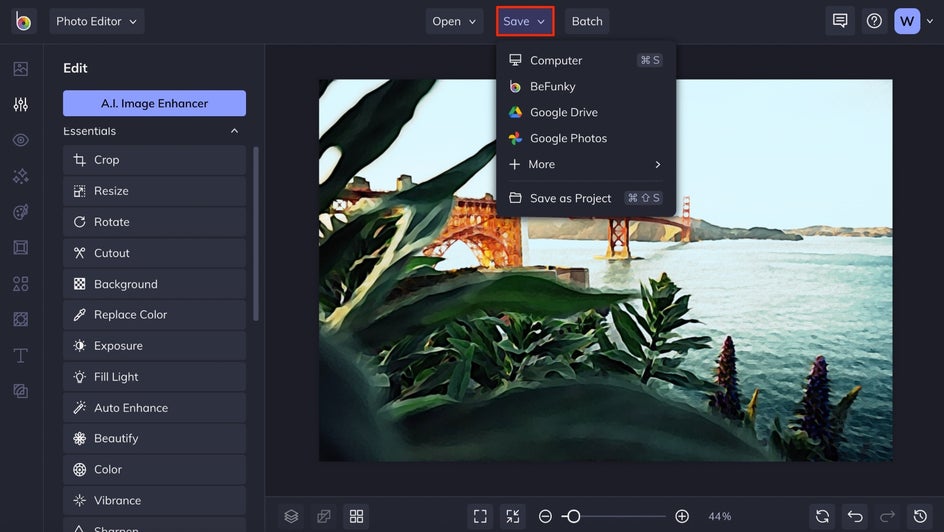Open the help question mark icon
This screenshot has height=532, width=944.
tap(874, 21)
